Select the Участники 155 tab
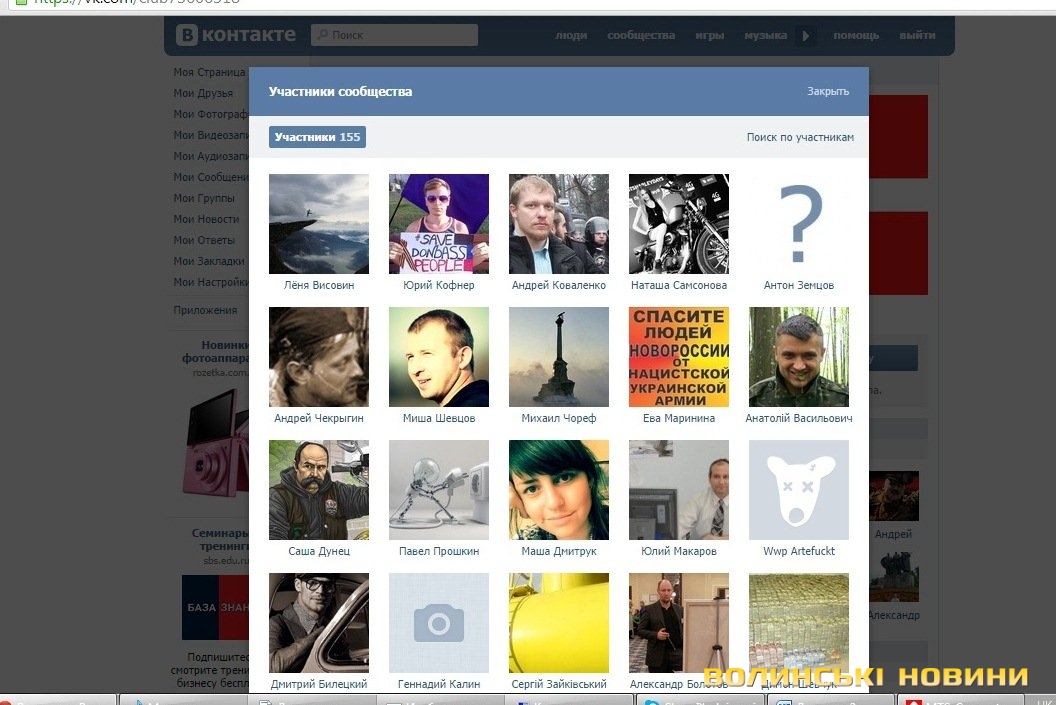Viewport: 1056px width, 705px height. [317, 137]
